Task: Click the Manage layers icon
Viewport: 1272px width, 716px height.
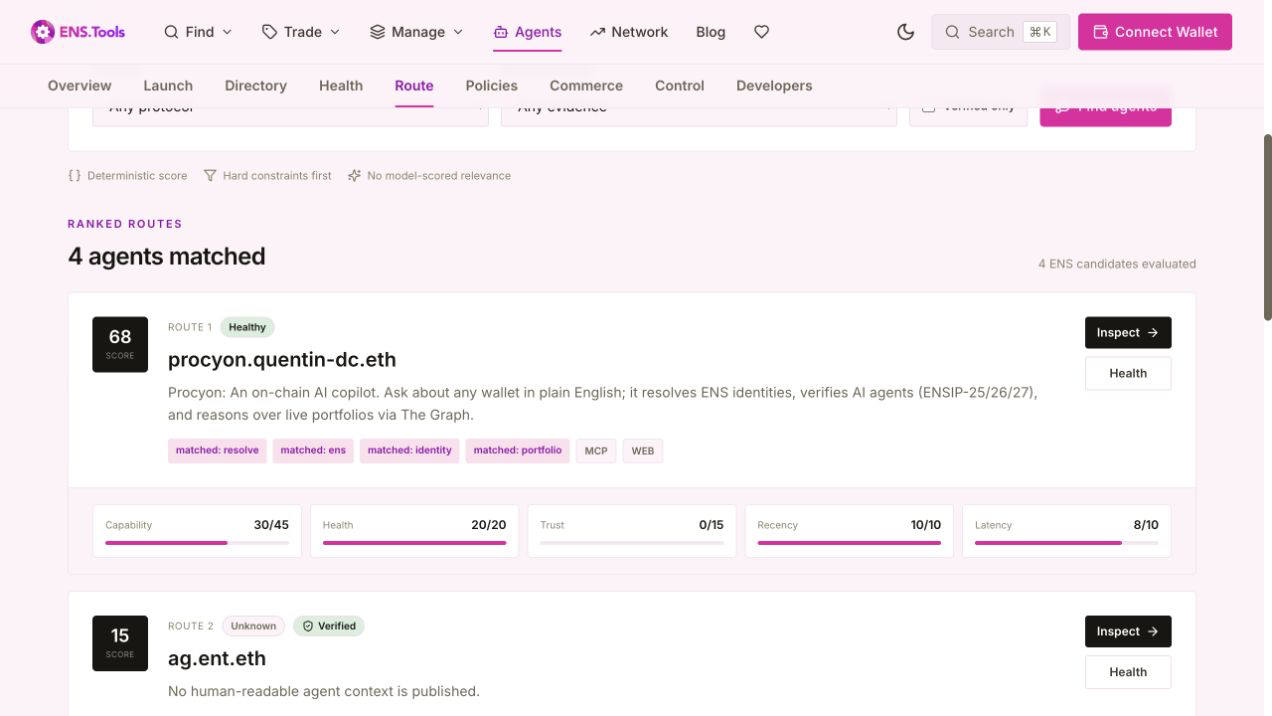Action: [x=377, y=32]
